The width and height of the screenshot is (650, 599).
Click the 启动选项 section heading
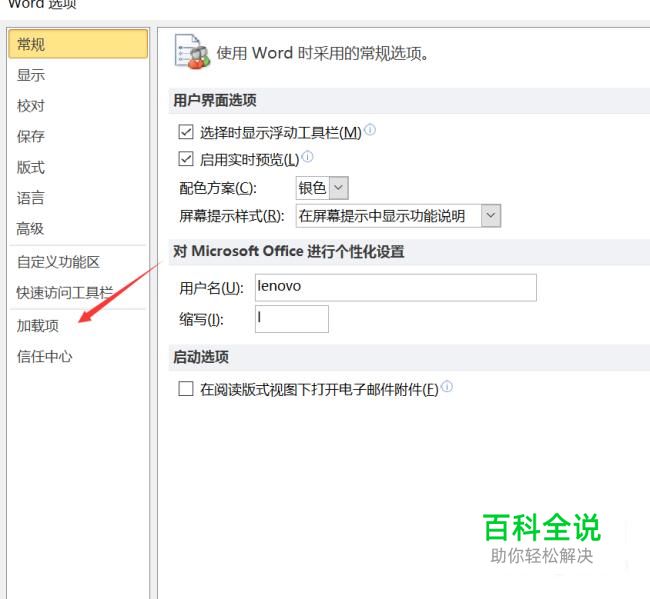point(201,357)
